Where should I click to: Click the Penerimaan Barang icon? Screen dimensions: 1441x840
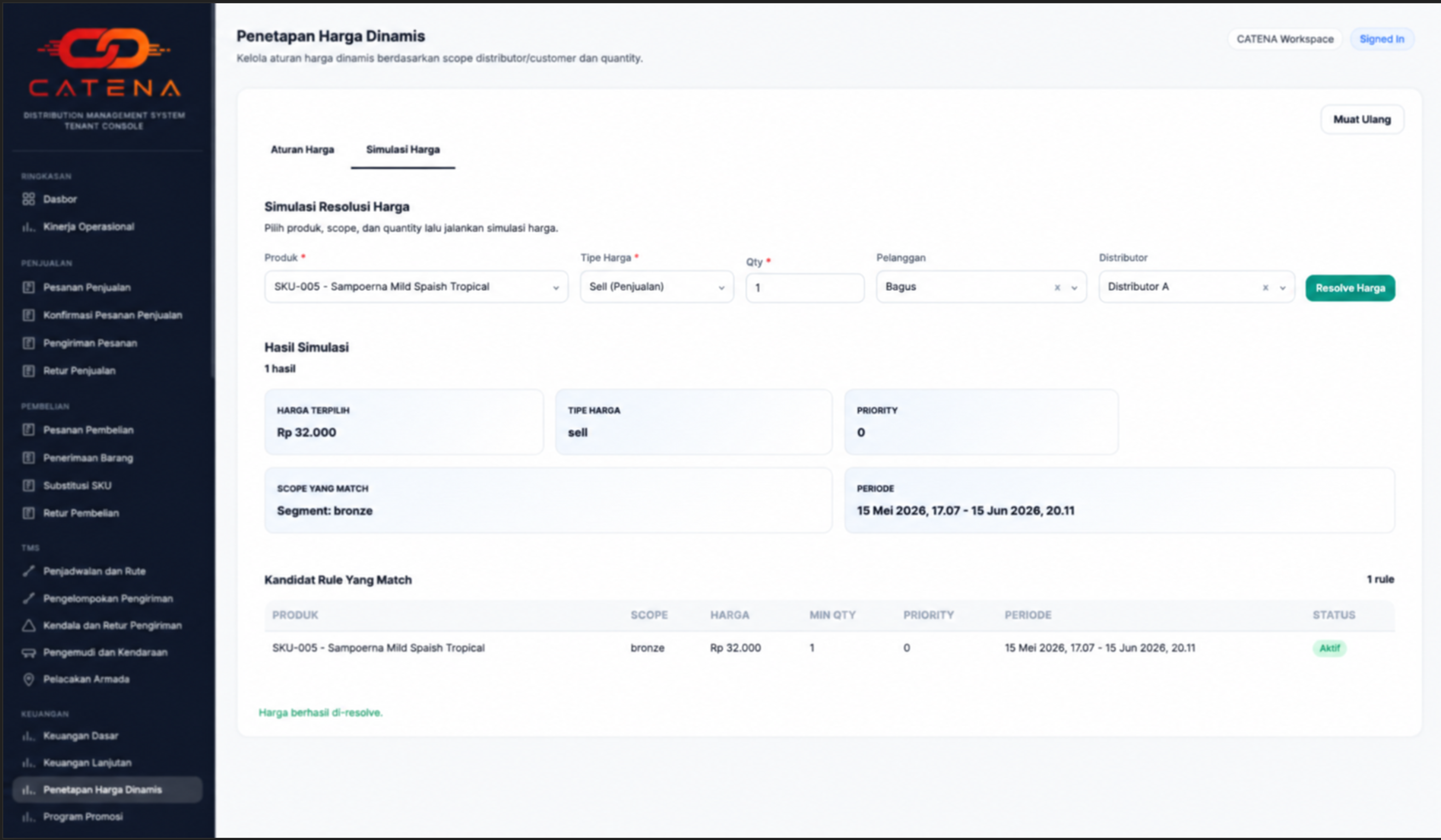pos(28,458)
